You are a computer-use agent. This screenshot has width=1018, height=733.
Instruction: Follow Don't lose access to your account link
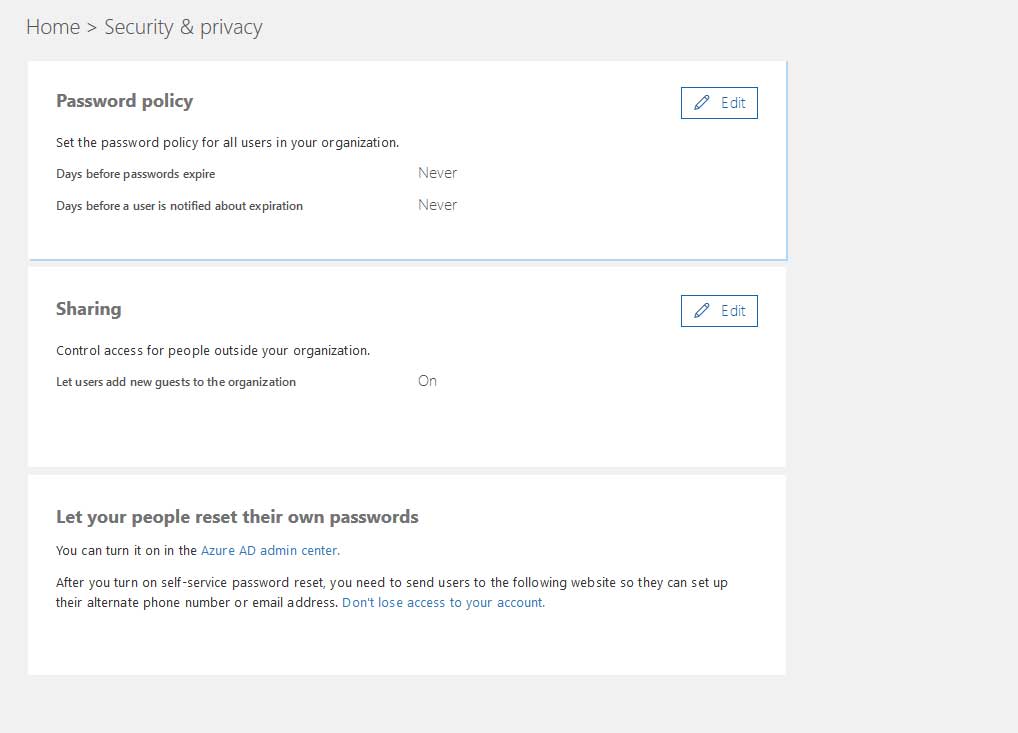click(x=443, y=603)
